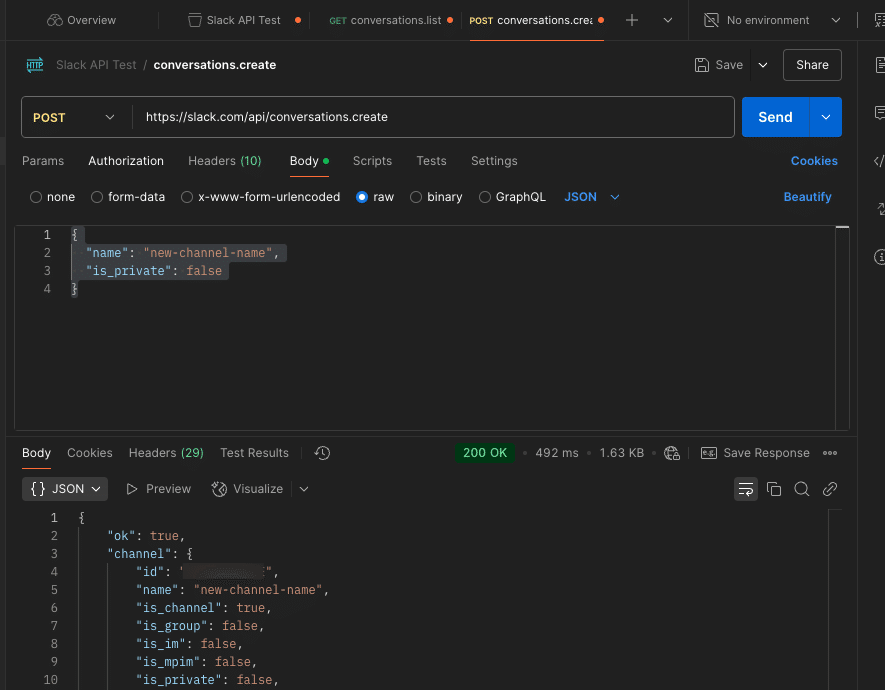Expand the Visualize options chevron

[304, 489]
